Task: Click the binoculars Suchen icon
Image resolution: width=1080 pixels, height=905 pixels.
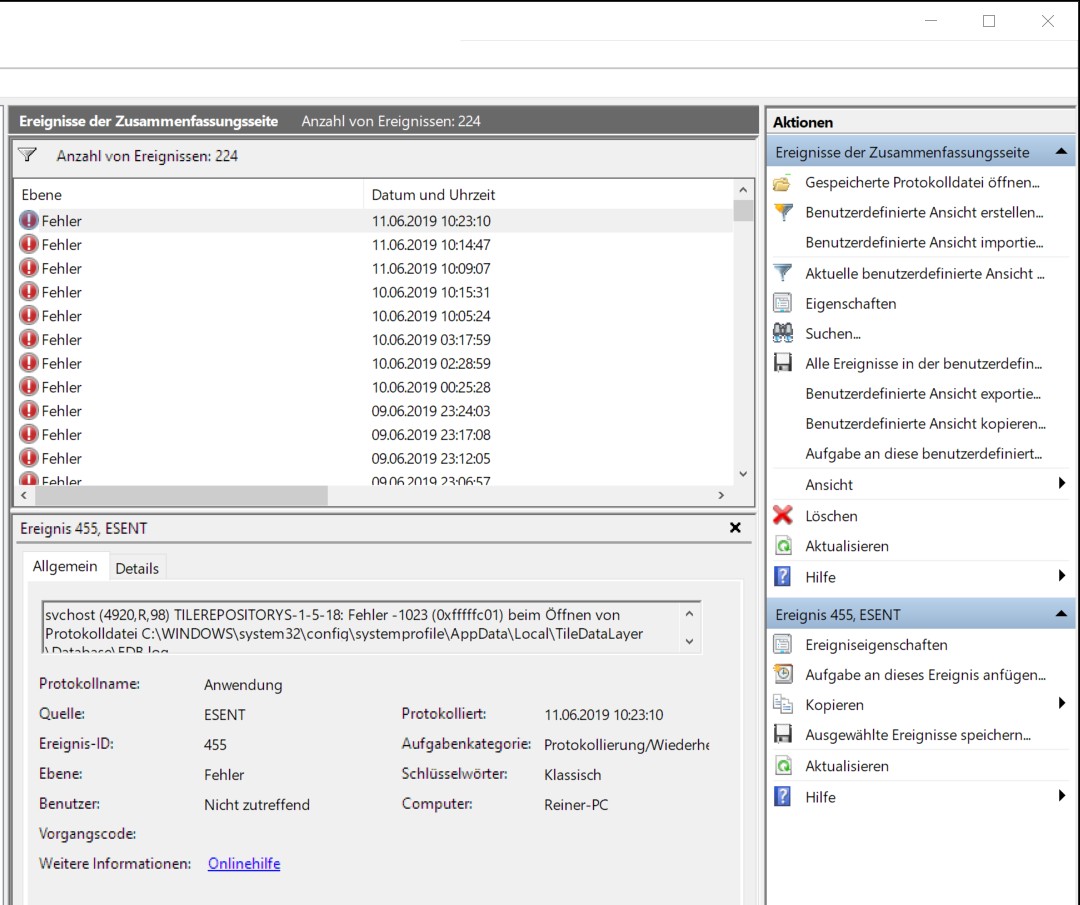Action: (x=782, y=333)
